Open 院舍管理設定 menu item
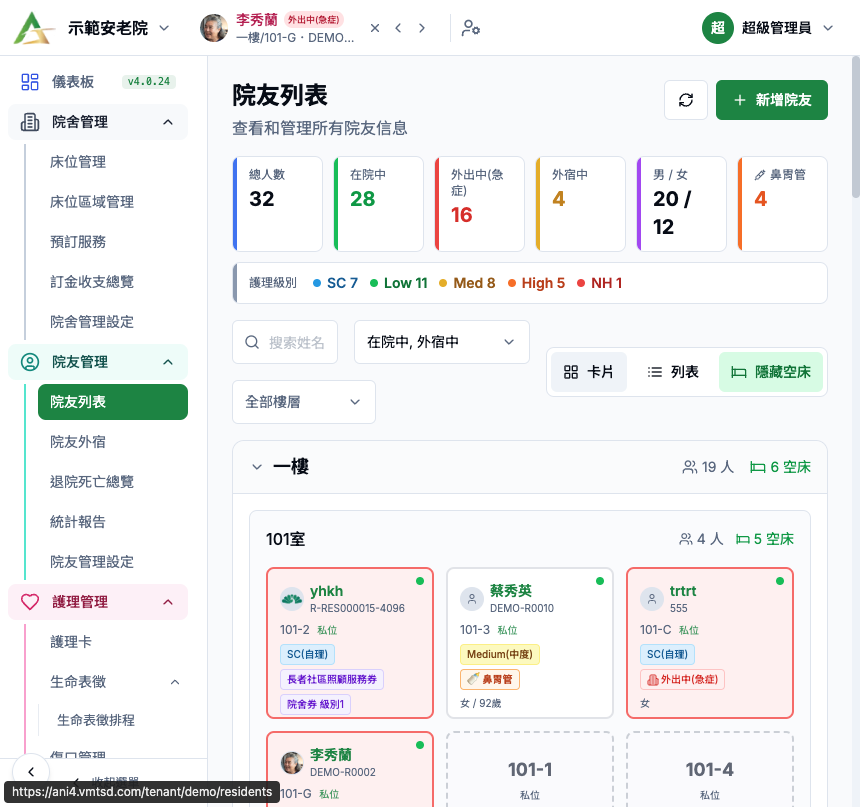 [x=92, y=322]
